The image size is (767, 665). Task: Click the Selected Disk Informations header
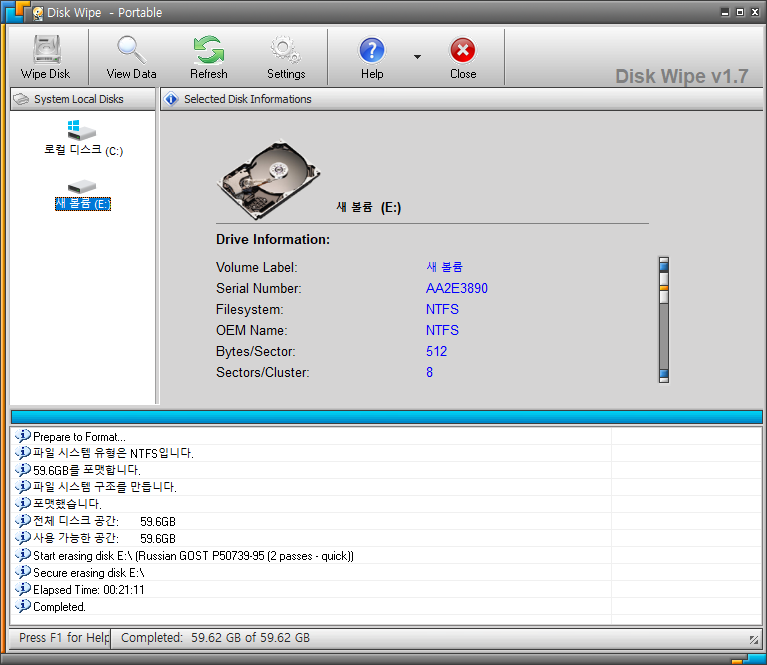tap(247, 99)
